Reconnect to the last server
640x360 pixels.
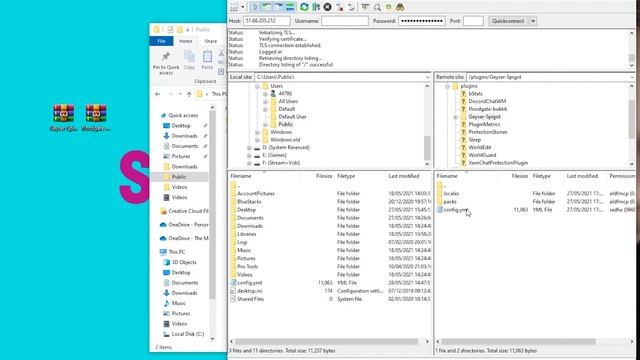click(351, 7)
